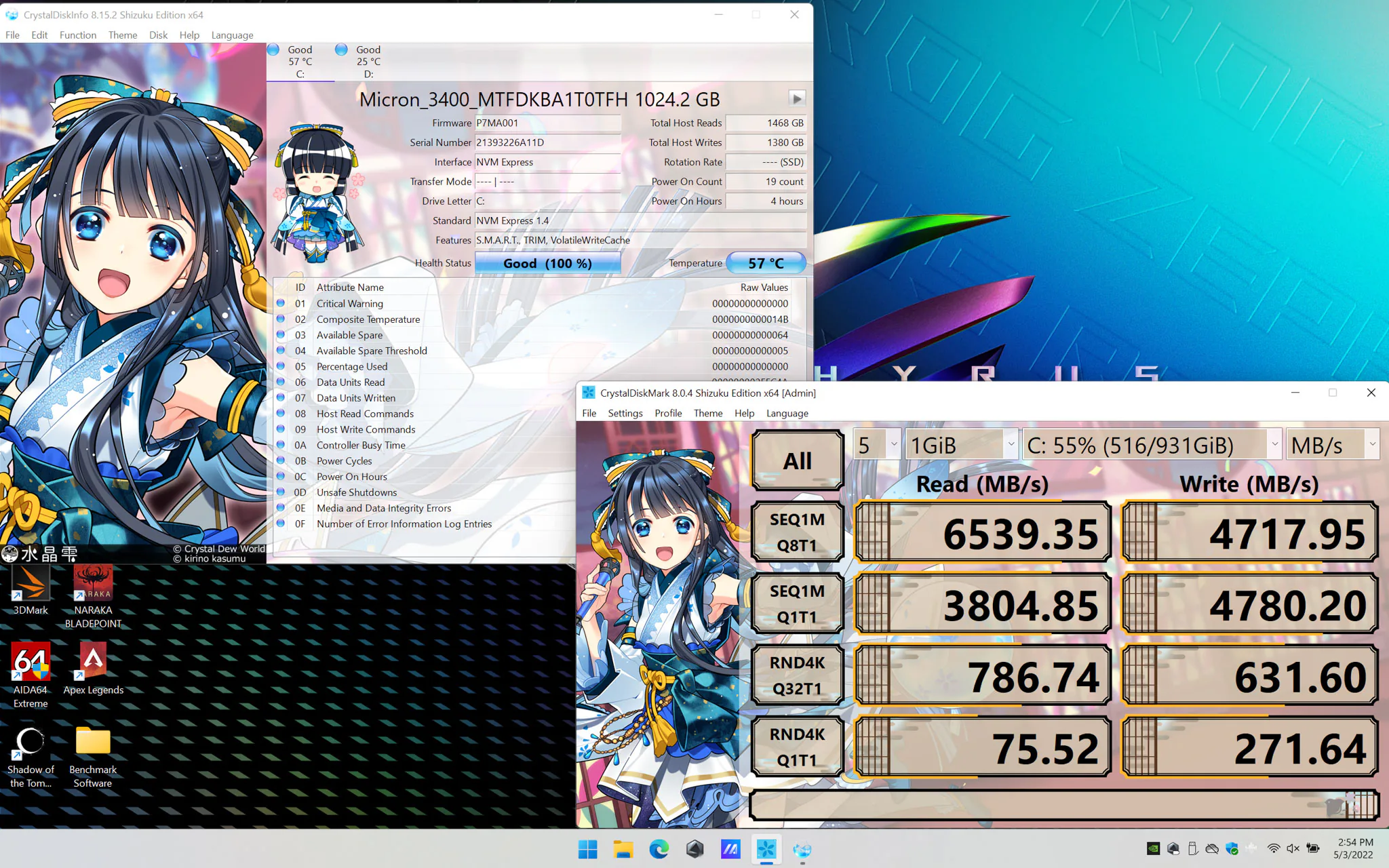Viewport: 1389px width, 868px height.
Task: Open the test size dropdown showing 1GiB
Action: click(x=962, y=445)
